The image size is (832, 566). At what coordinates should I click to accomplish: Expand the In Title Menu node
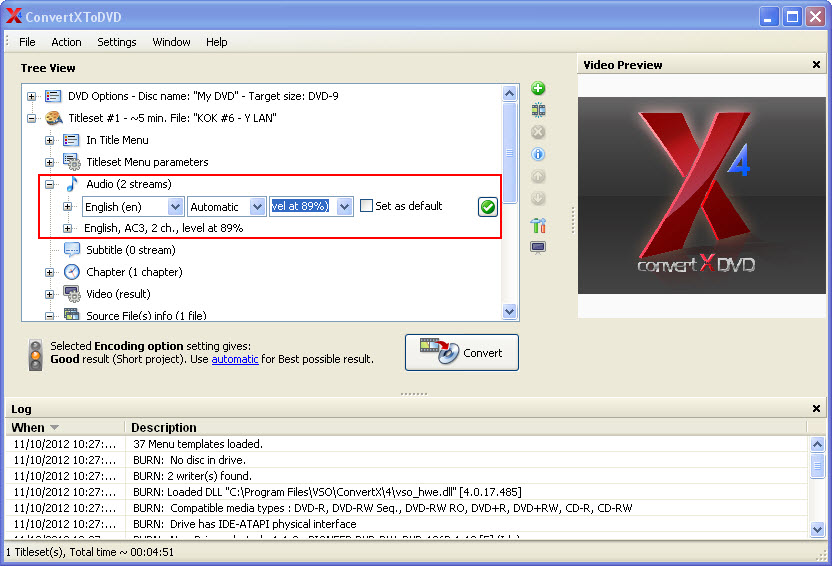49,141
